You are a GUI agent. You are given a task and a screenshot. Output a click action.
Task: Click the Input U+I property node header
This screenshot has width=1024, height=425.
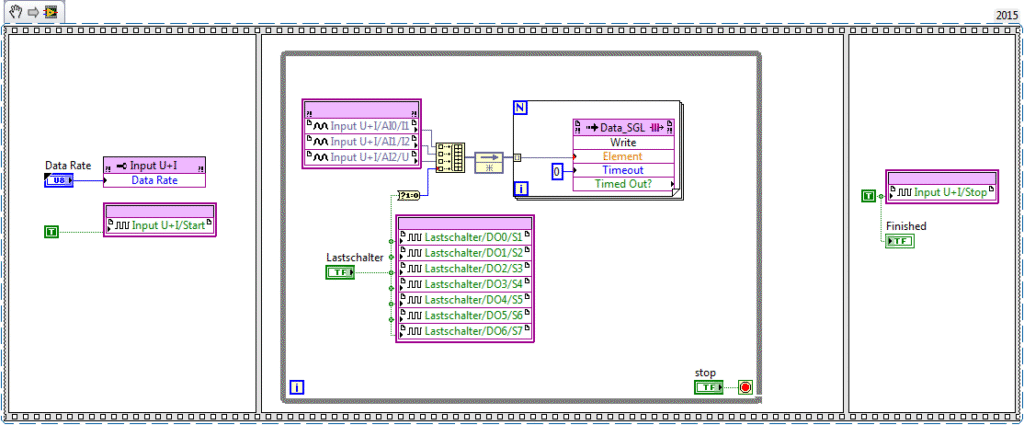(x=155, y=165)
